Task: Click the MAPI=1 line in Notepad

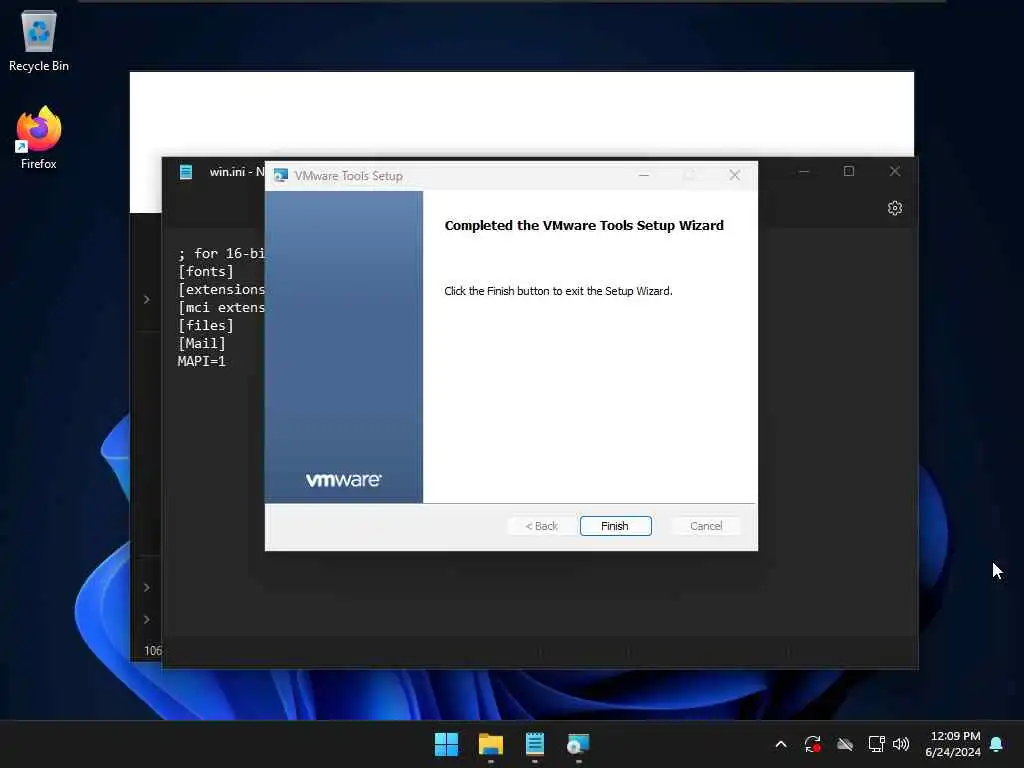Action: coord(202,361)
